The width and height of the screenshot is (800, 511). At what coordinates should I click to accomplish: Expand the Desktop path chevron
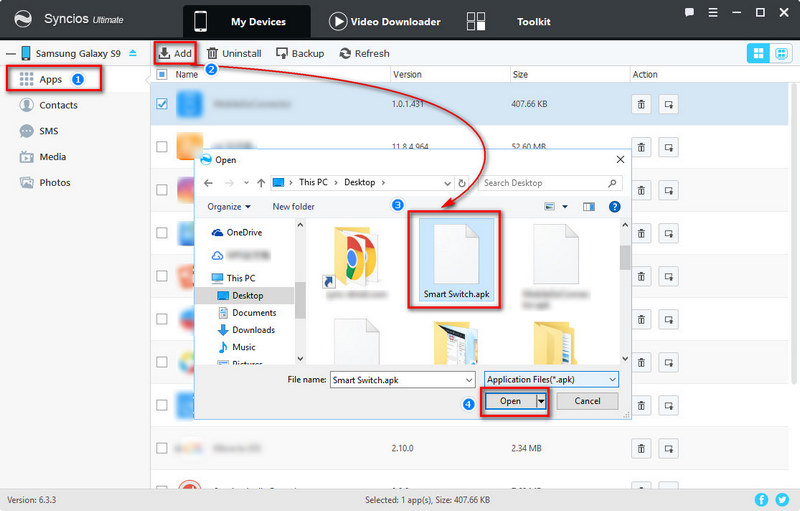pyautogui.click(x=383, y=183)
